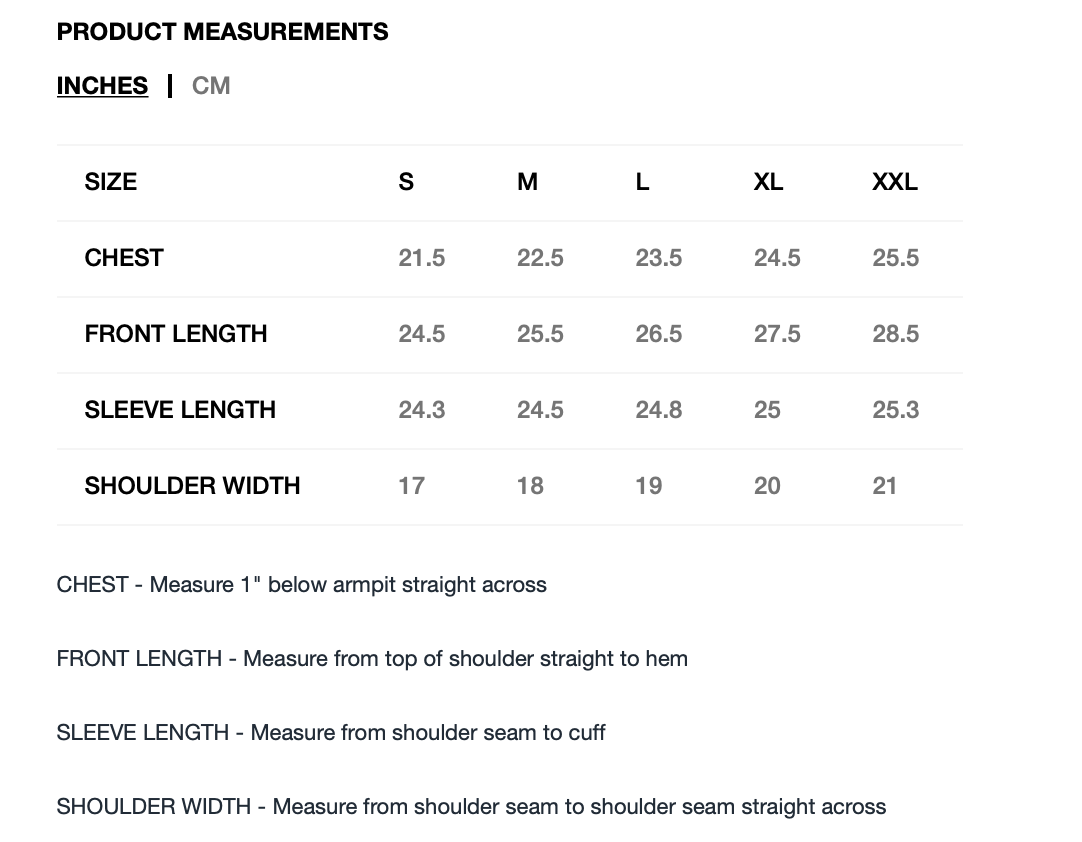Viewport: 1082px width, 842px height.
Task: Click the SLEEVE LENGTH measuring instruction text
Action: coord(331,732)
